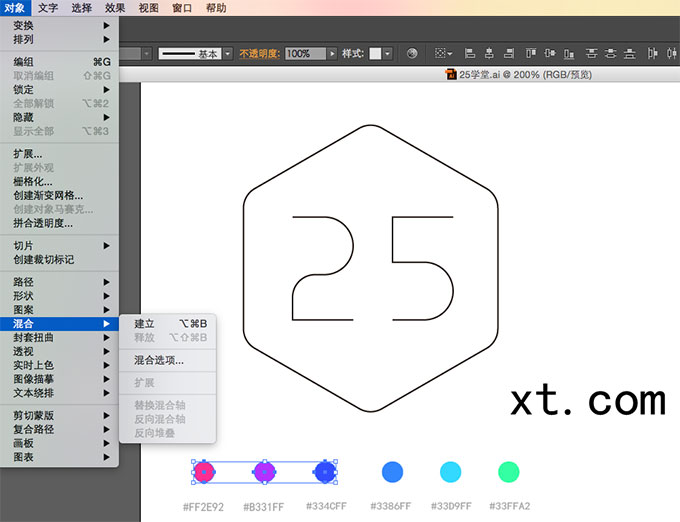Expand the 文本绕排 submenu
This screenshot has width=680, height=522.
tap(59, 393)
